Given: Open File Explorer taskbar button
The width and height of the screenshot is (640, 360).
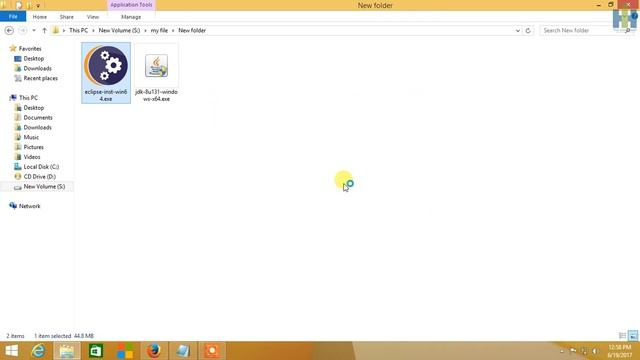Looking at the screenshot, I should (x=67, y=351).
